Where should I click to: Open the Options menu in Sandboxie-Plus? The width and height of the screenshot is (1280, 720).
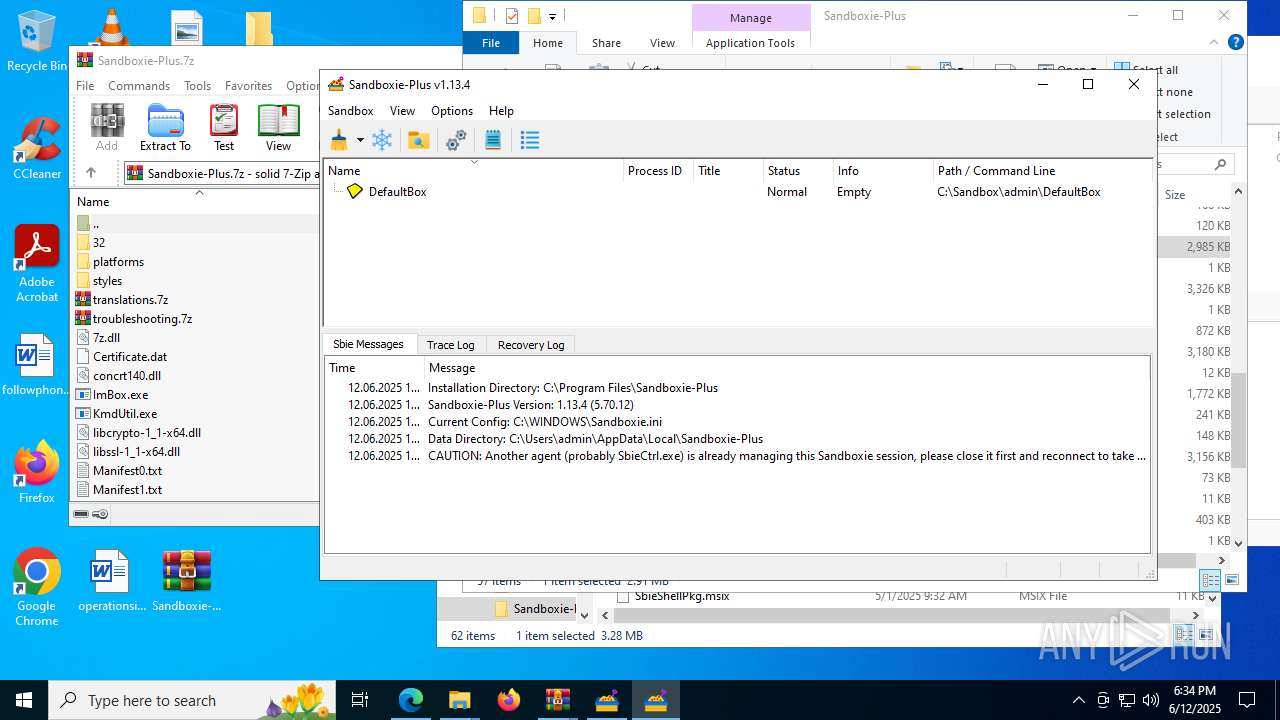[452, 111]
